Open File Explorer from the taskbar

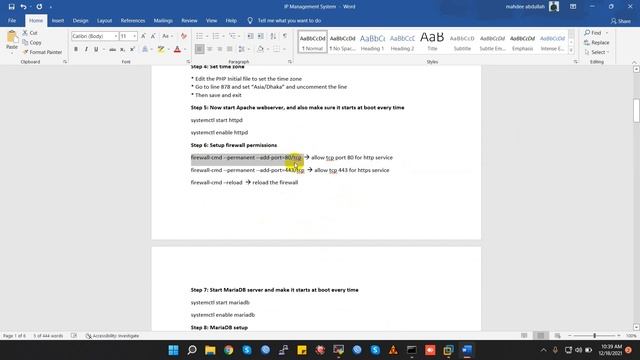click(210, 350)
